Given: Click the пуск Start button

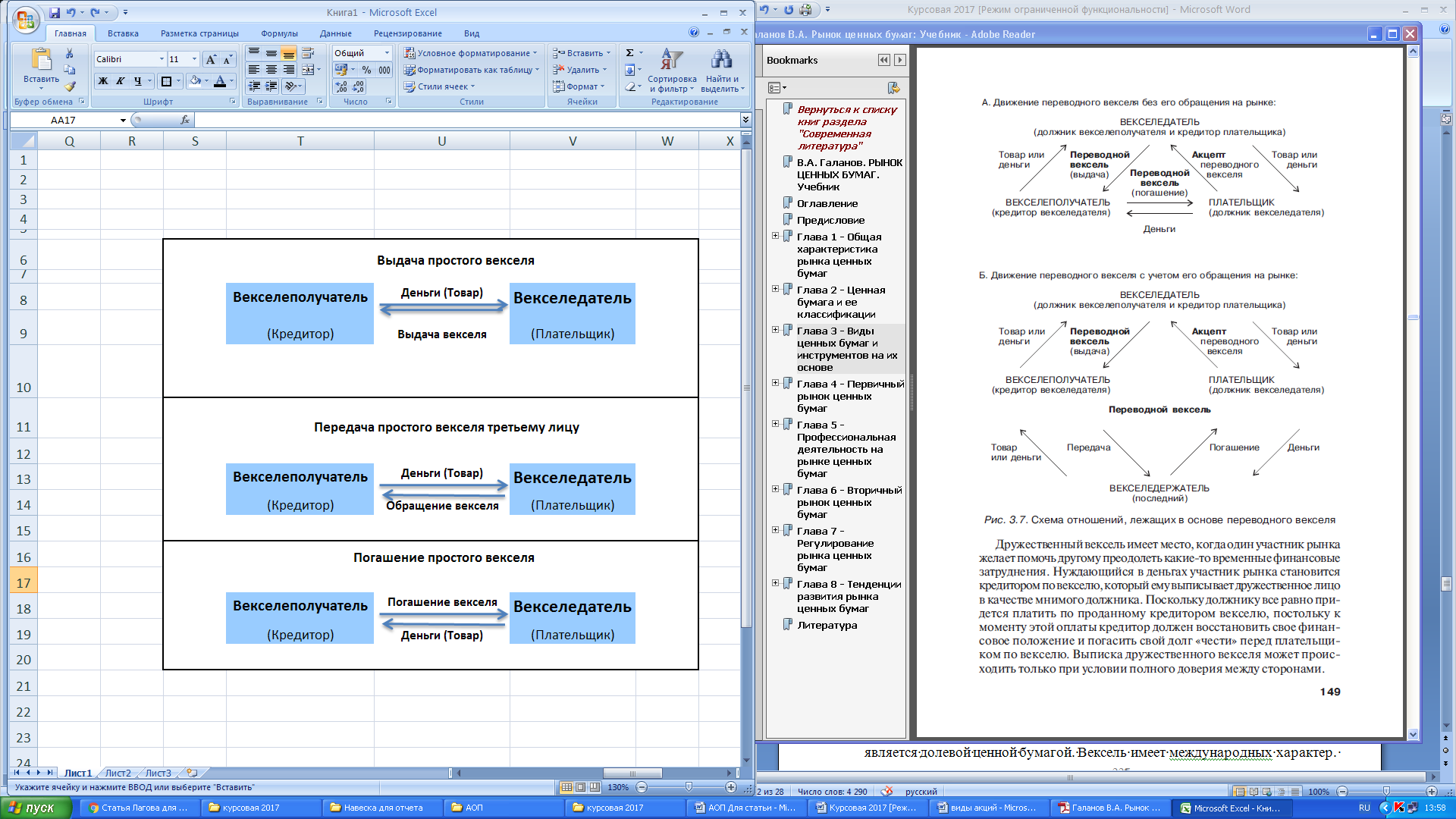Looking at the screenshot, I should click(x=35, y=808).
